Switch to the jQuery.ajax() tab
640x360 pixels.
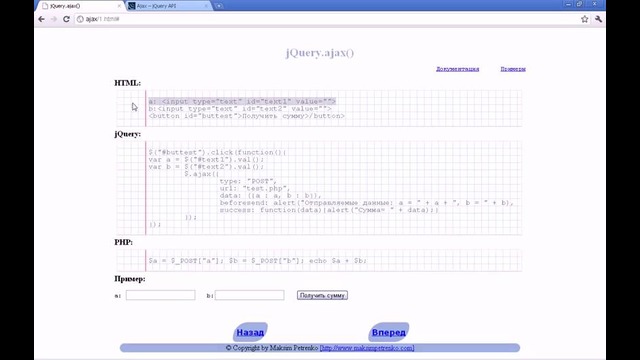point(80,6)
